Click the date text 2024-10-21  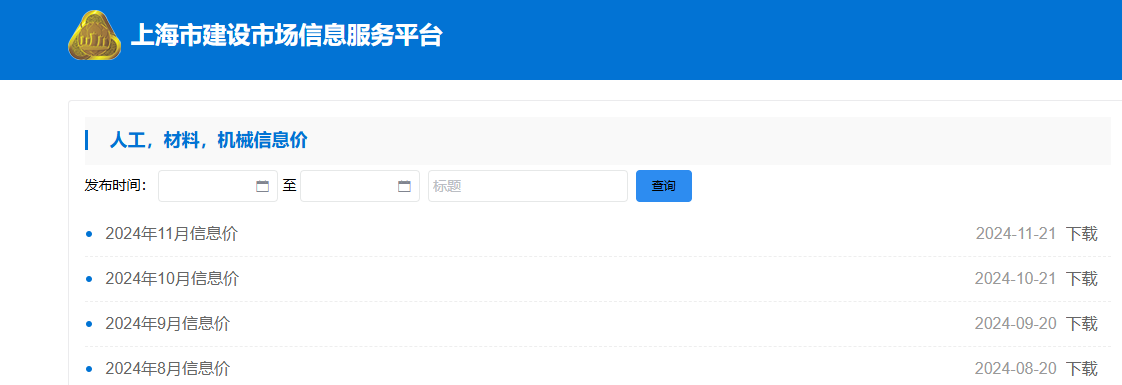click(1016, 278)
